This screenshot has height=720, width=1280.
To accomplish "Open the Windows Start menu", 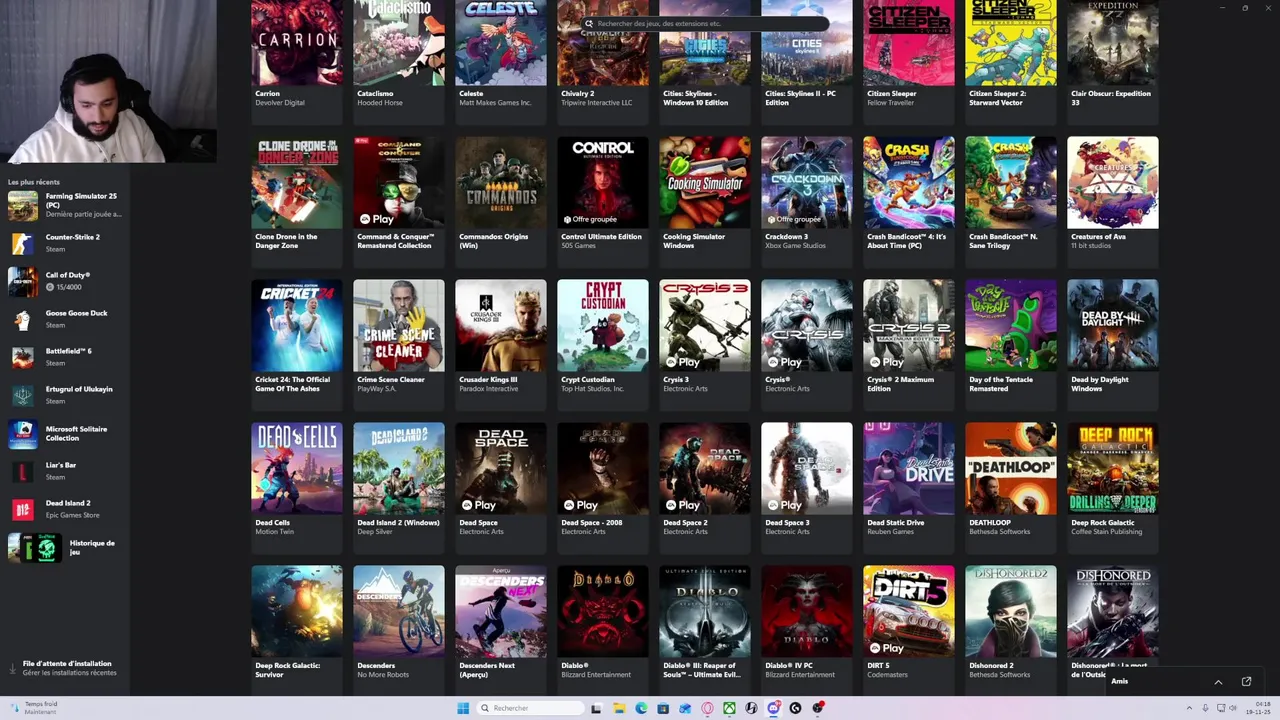I will pyautogui.click(x=463, y=708).
